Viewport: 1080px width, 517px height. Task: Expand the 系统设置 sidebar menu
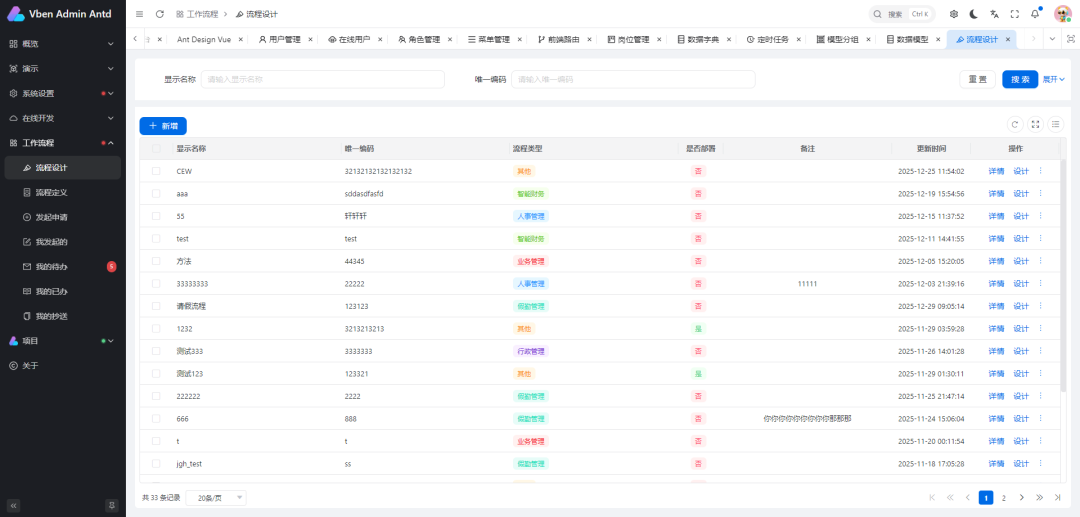pos(60,93)
